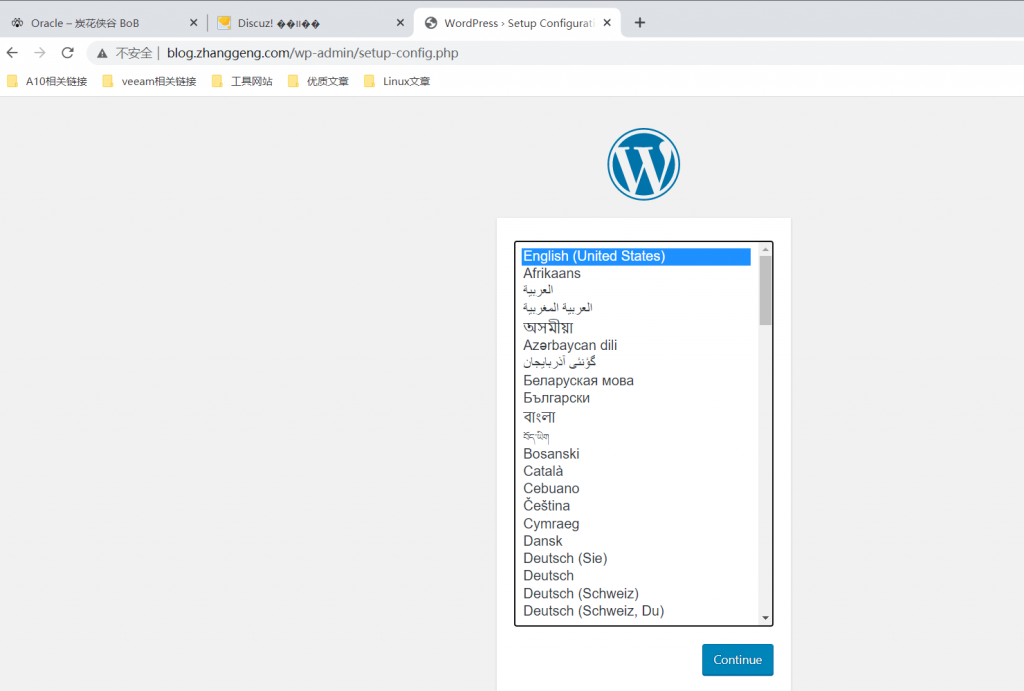This screenshot has width=1024, height=691.
Task: Select English (United States) language
Action: pyautogui.click(x=636, y=256)
